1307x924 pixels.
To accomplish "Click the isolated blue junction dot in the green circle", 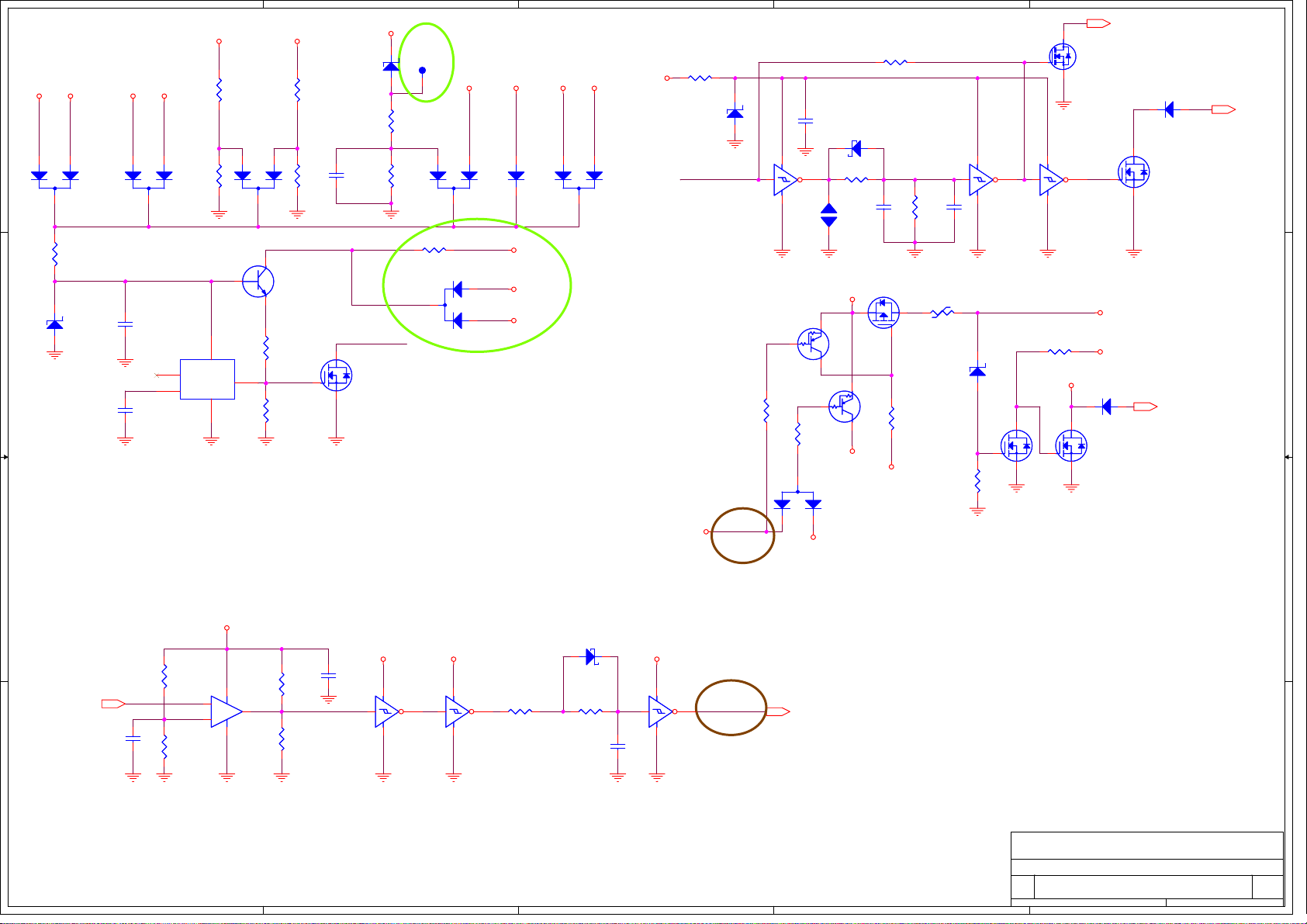I will [422, 70].
